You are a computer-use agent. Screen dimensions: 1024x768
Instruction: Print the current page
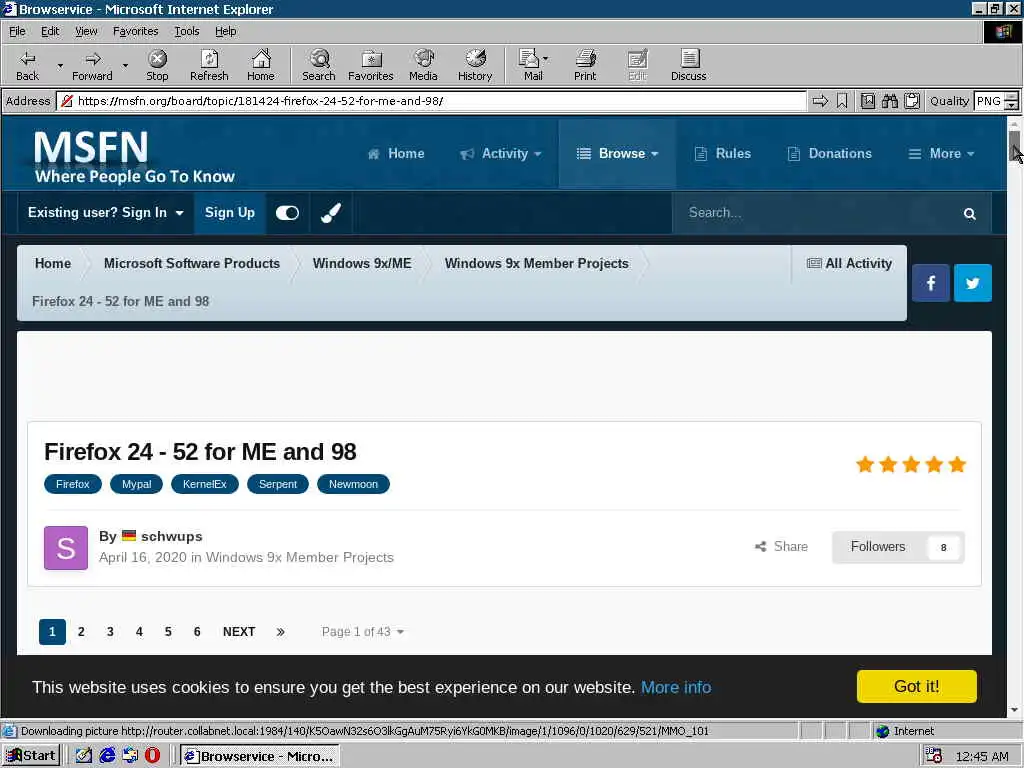(x=585, y=65)
